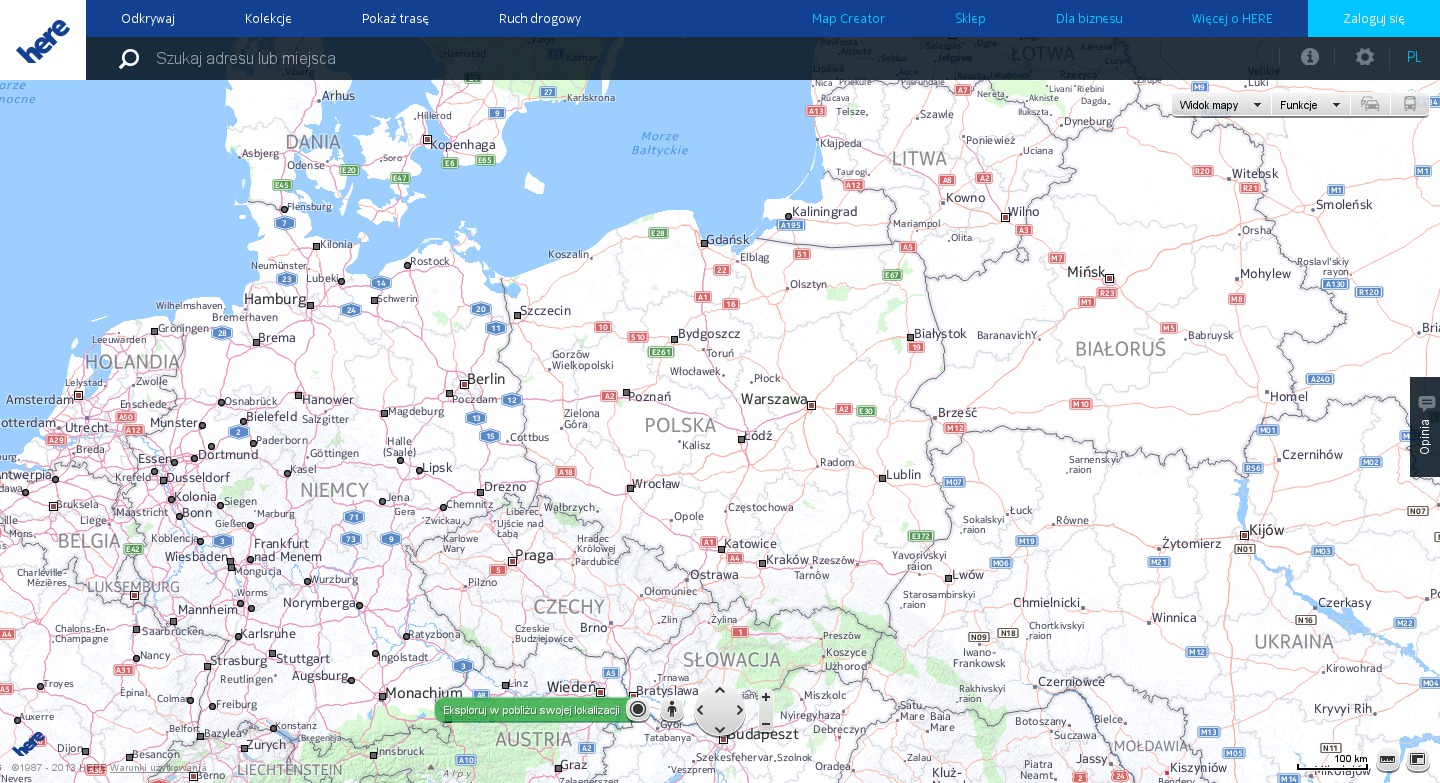Image resolution: width=1440 pixels, height=783 pixels.
Task: Pan the map up with arrow
Action: (x=720, y=691)
